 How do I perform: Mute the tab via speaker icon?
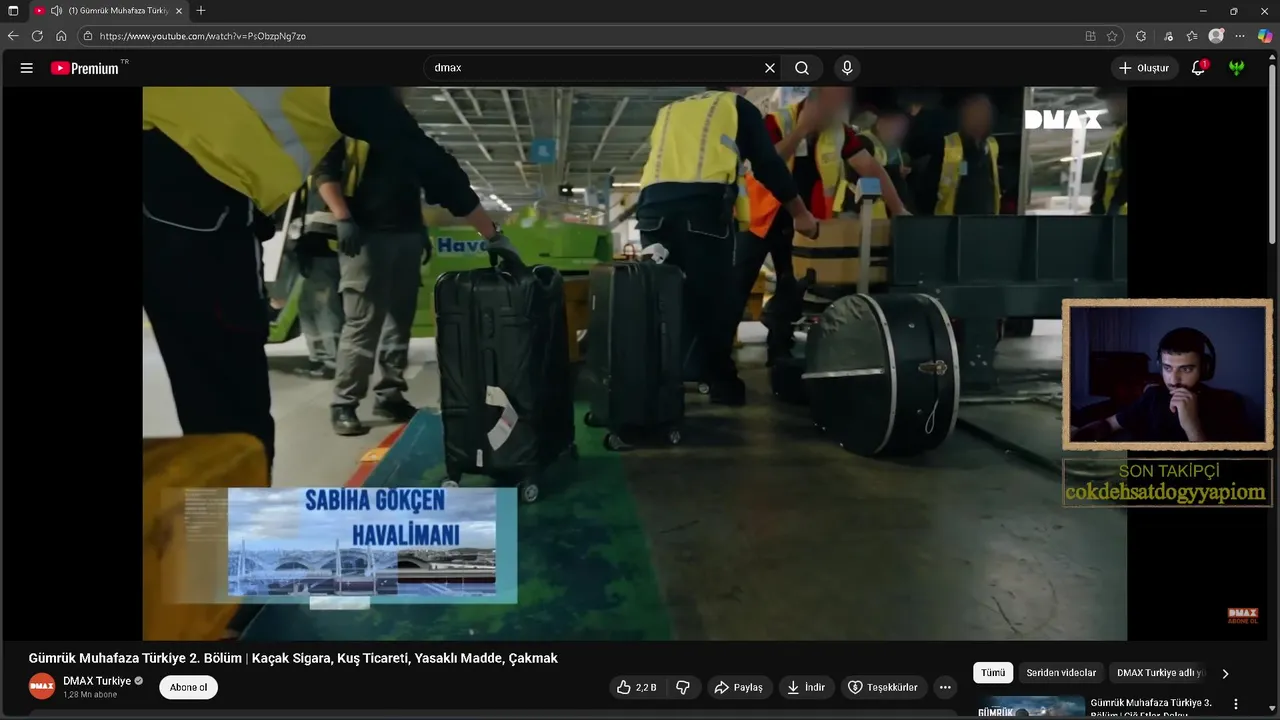tap(56, 10)
